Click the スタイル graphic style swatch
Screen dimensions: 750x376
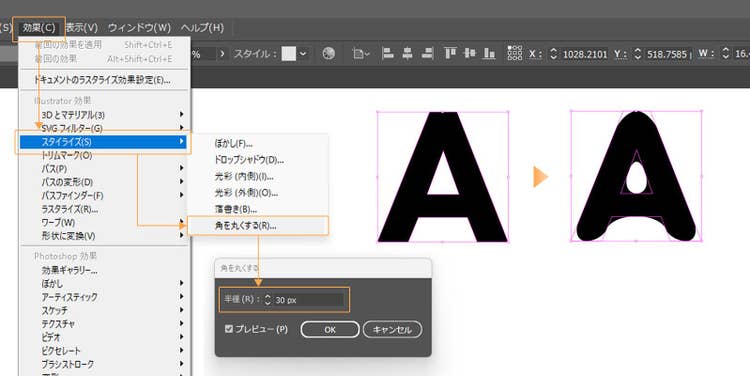[288, 54]
